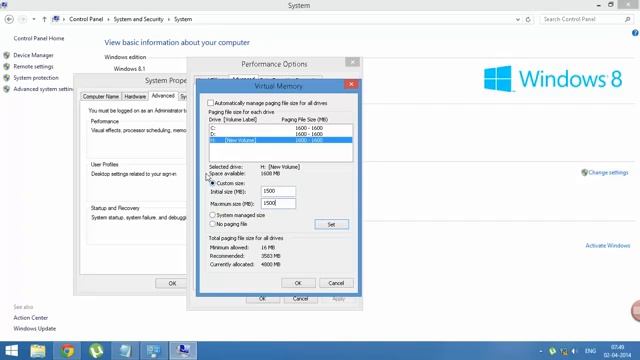Click OK in System Properties window
The height and width of the screenshot is (360, 640).
tap(172, 283)
